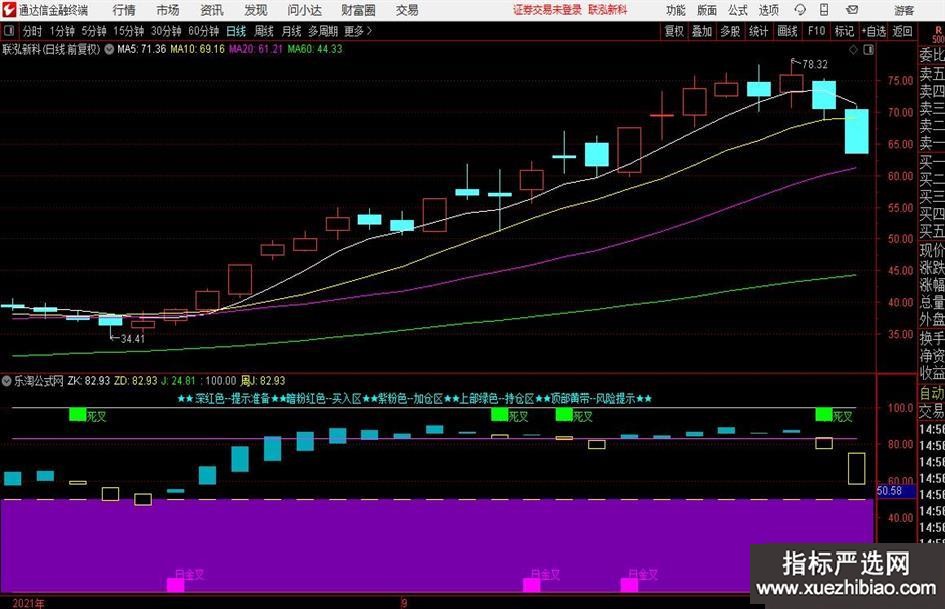
Task: Click the red 联泓新科 stock name link
Action: (608, 10)
